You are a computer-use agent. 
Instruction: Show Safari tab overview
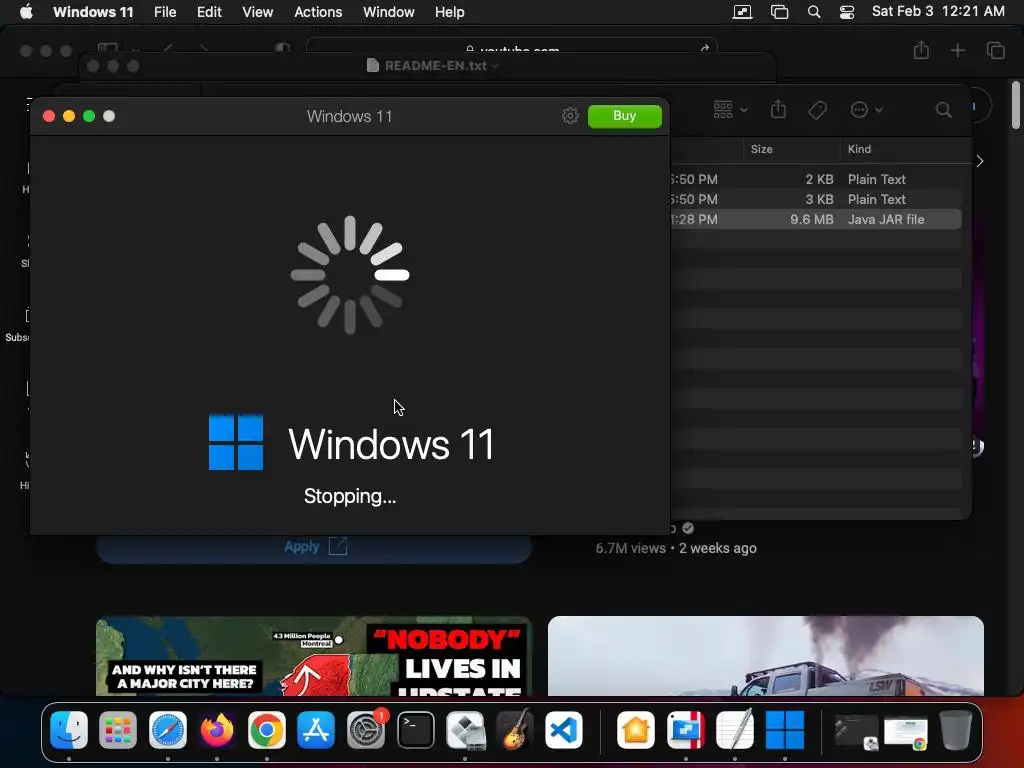tap(995, 50)
